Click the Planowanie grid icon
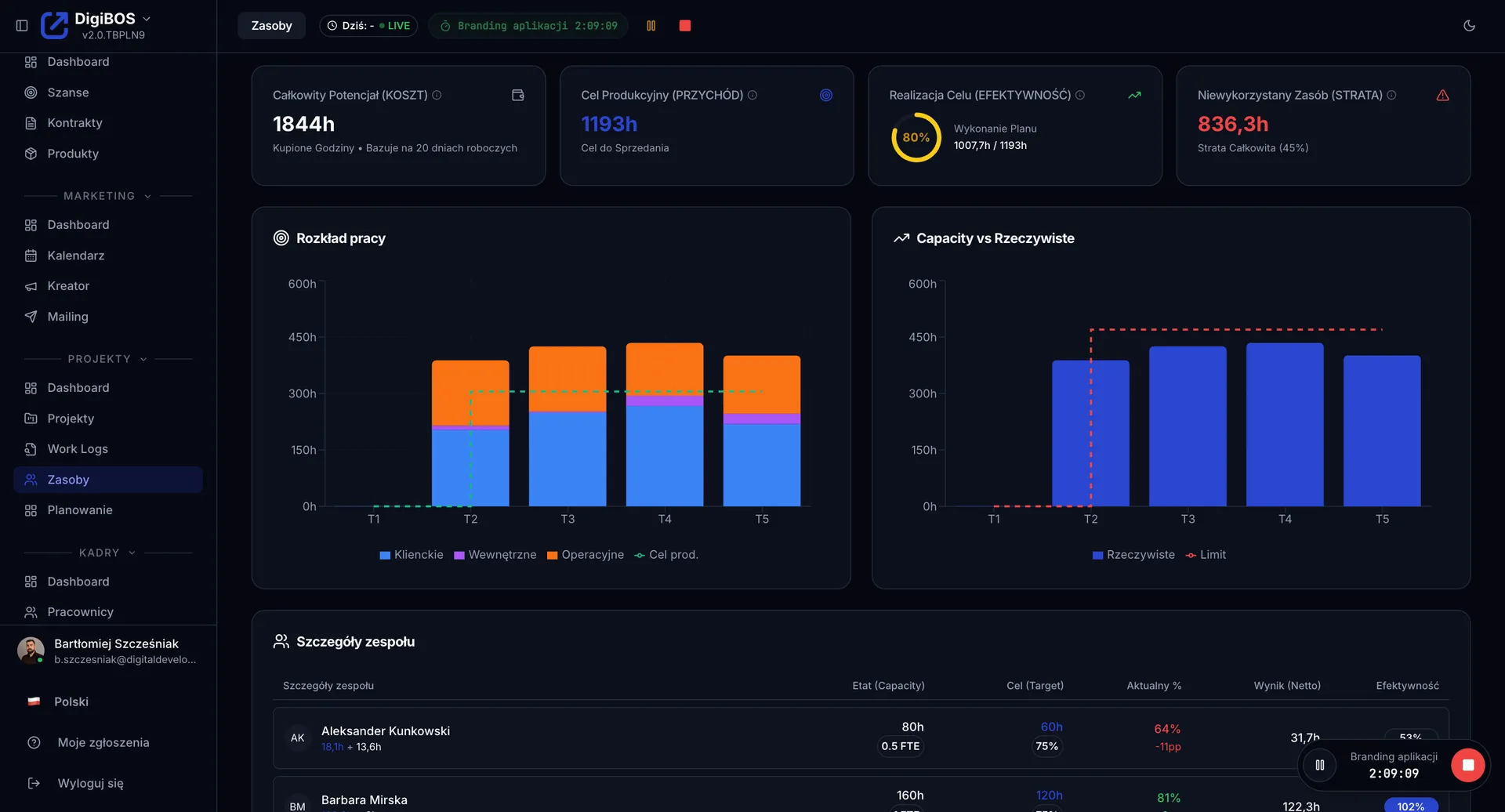The width and height of the screenshot is (1505, 812). [31, 510]
